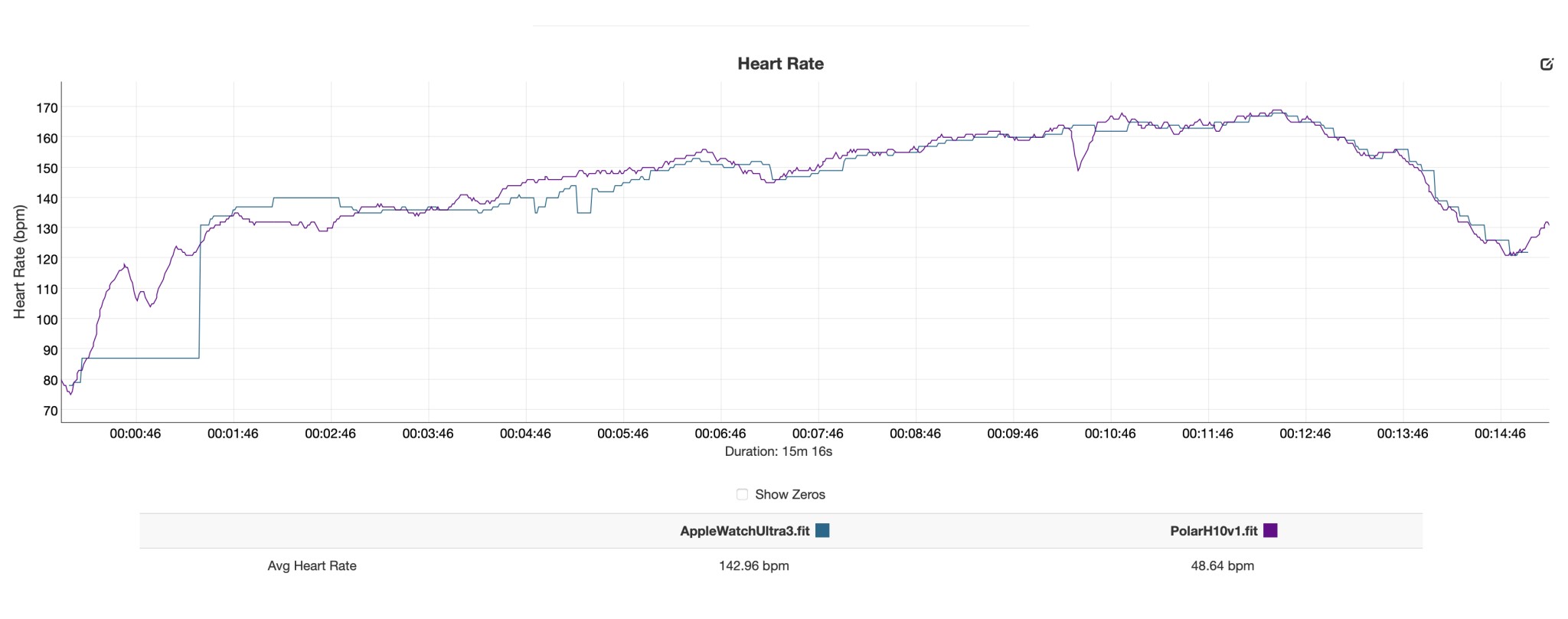Image resolution: width=1568 pixels, height=619 pixels.
Task: Enable the Show Zeros checkbox
Action: (742, 494)
